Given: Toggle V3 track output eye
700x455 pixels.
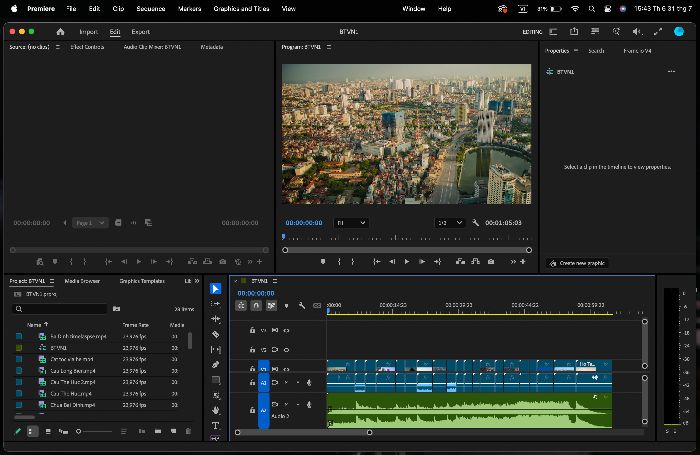Looking at the screenshot, I should pos(286,330).
